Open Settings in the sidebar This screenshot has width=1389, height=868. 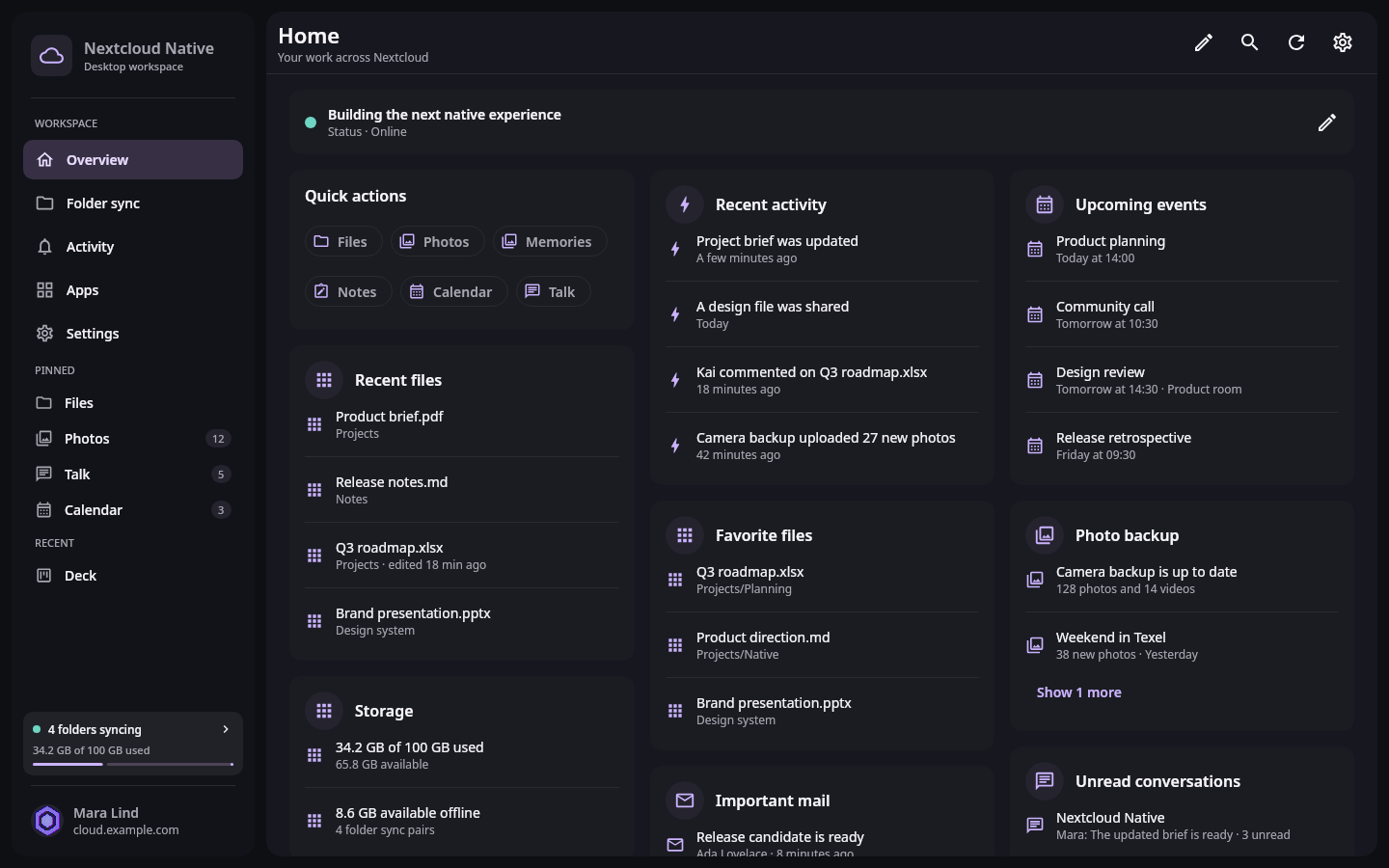[x=133, y=334]
